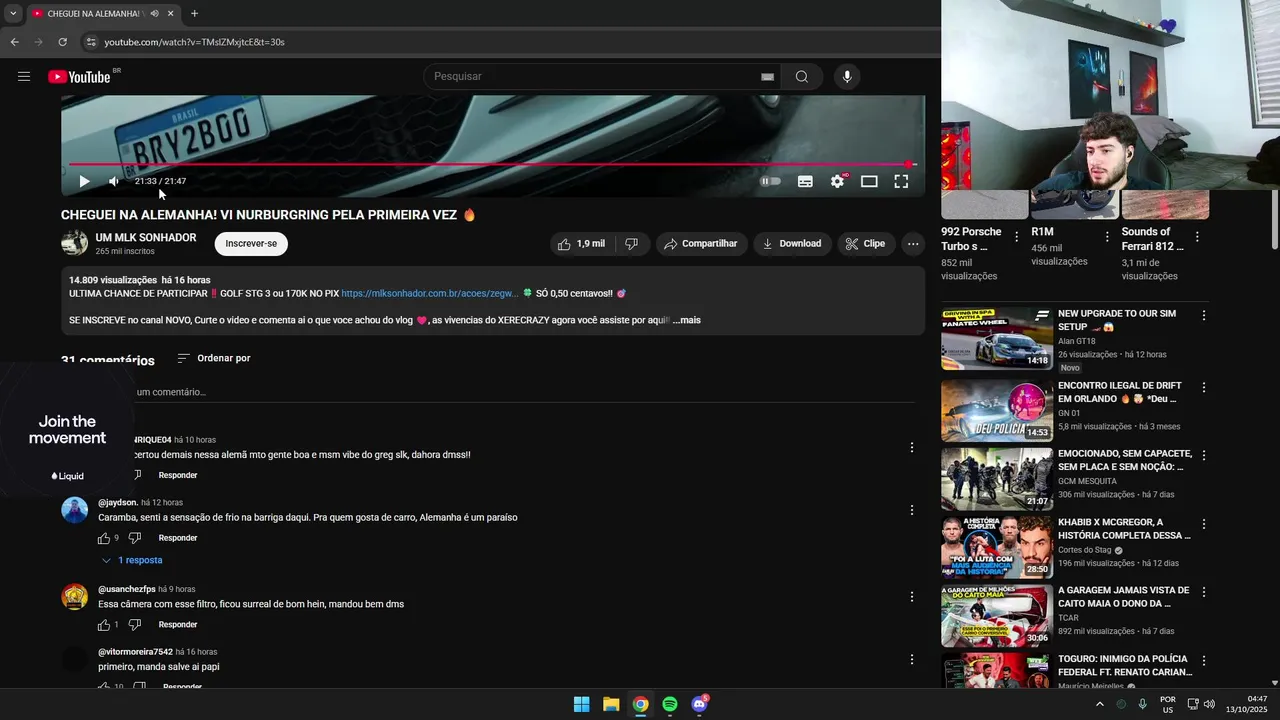Open options menu for @usanchezfps comment

tap(911, 597)
